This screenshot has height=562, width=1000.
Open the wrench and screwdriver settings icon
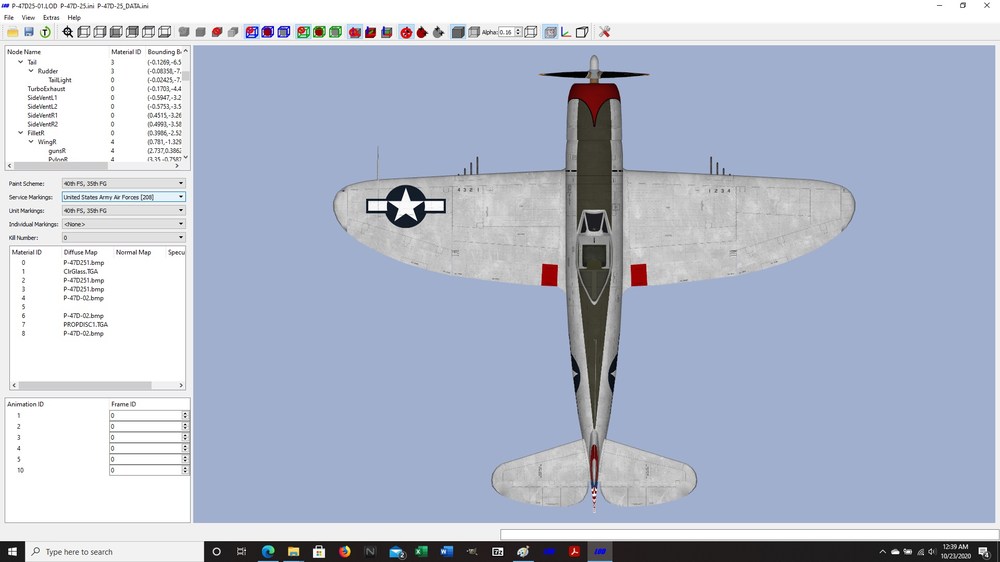(605, 32)
